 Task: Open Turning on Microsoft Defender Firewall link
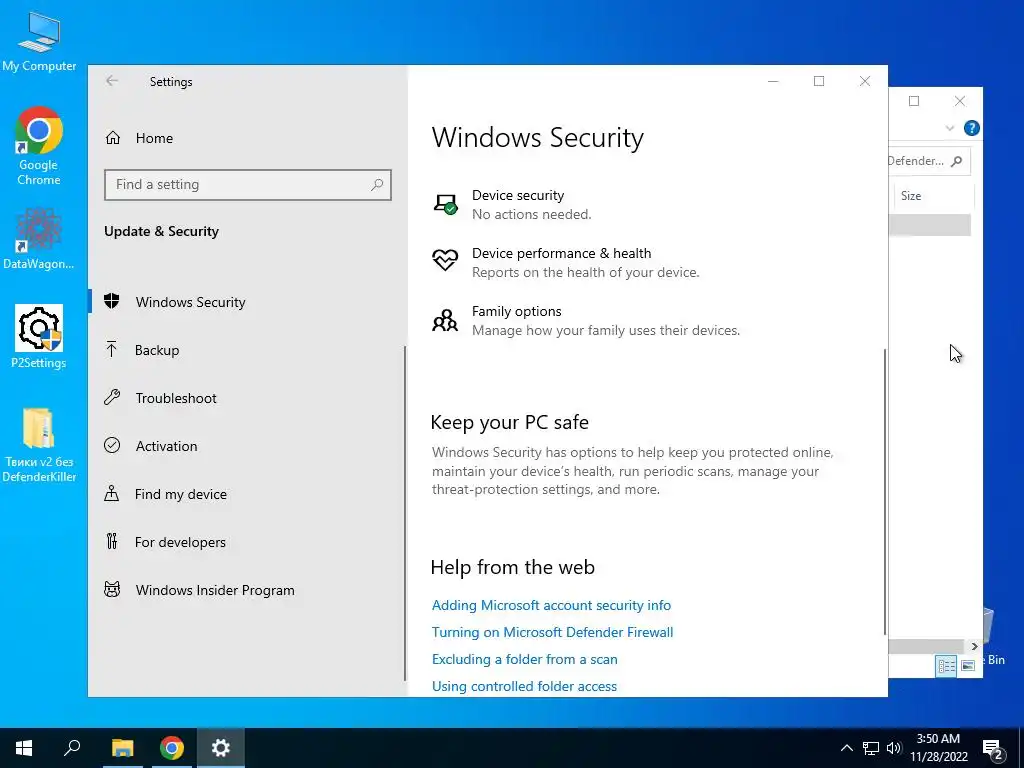pyautogui.click(x=552, y=632)
